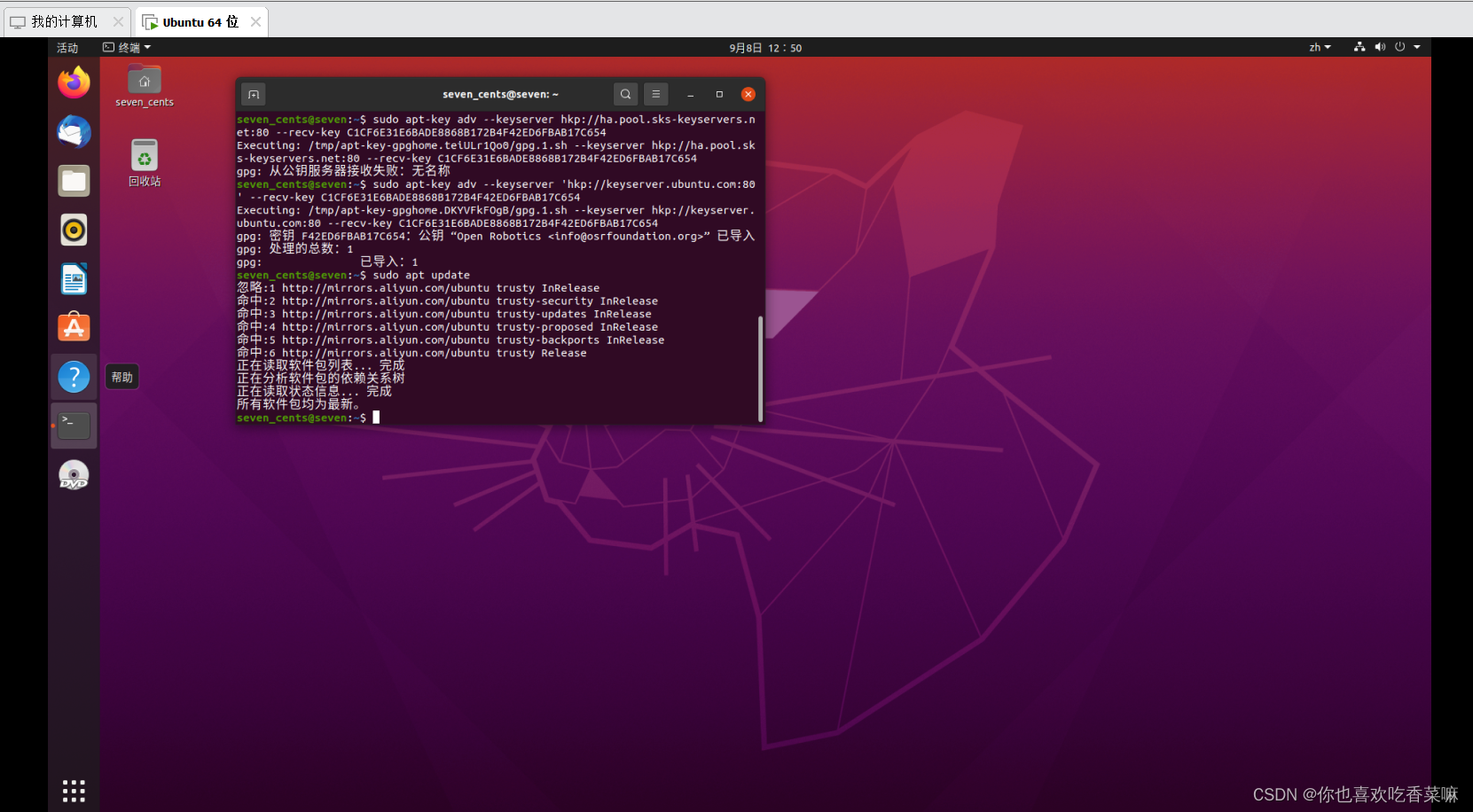This screenshot has height=812, width=1473.
Task: Open the 终端 application menu dropdown
Action: (125, 47)
